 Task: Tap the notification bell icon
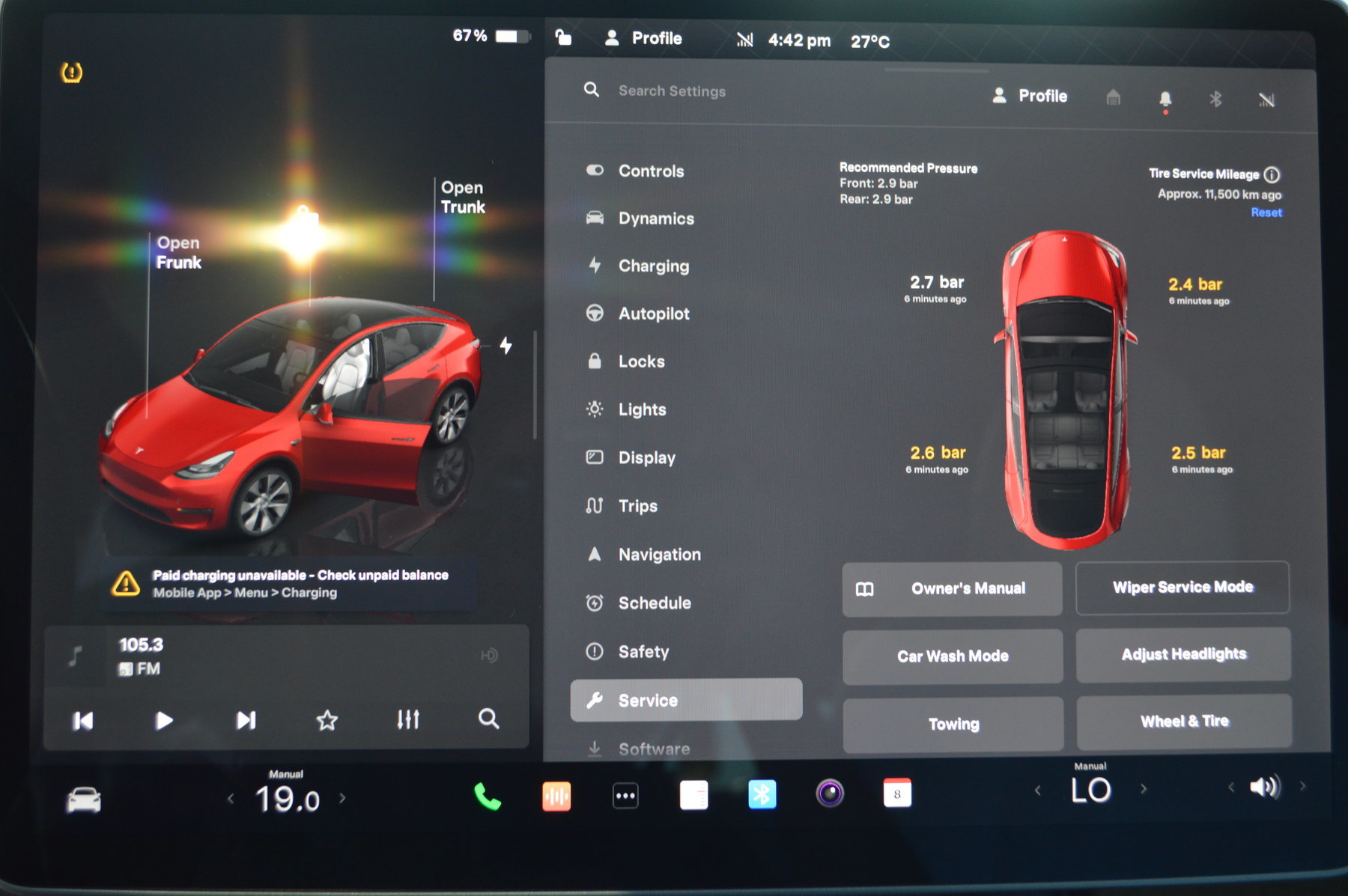click(x=1165, y=99)
